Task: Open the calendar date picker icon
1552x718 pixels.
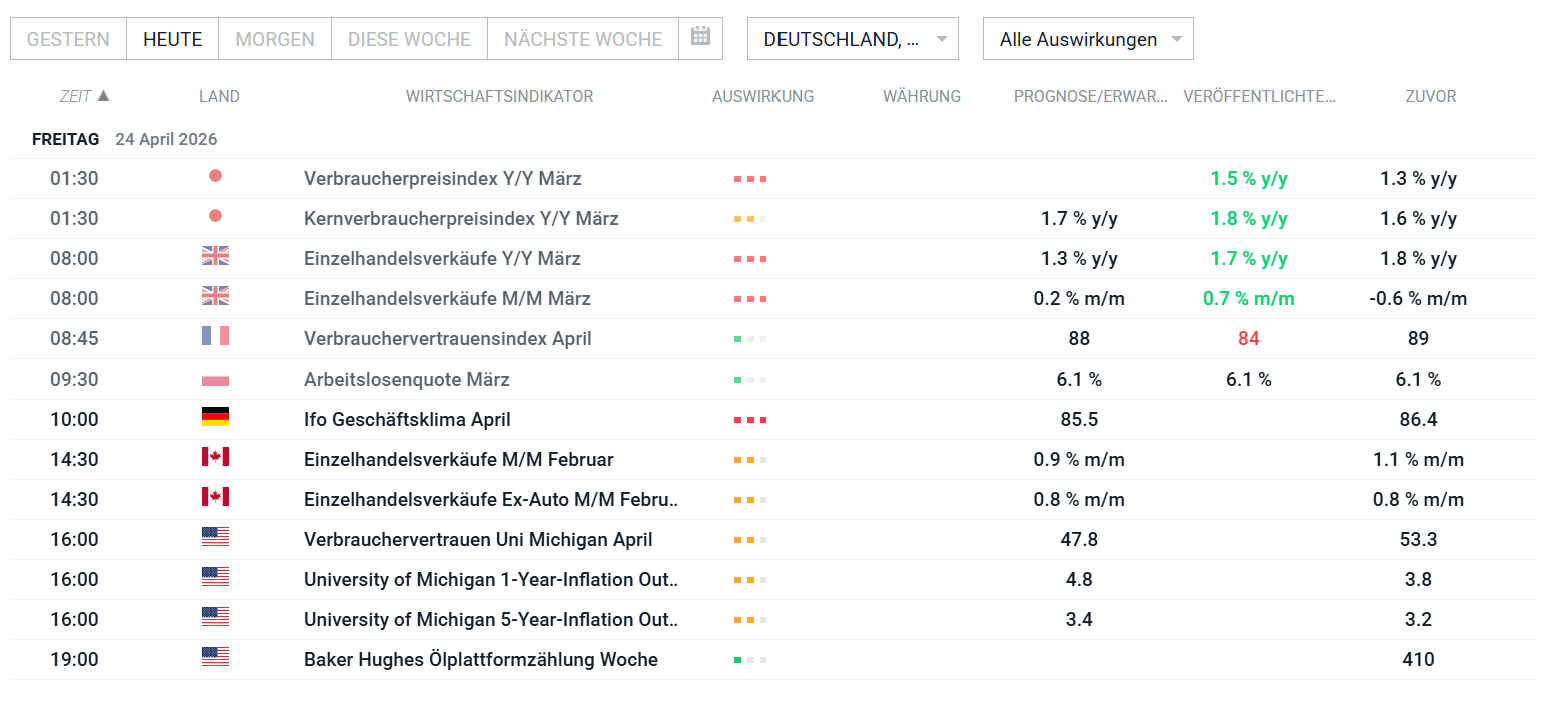Action: tap(700, 38)
